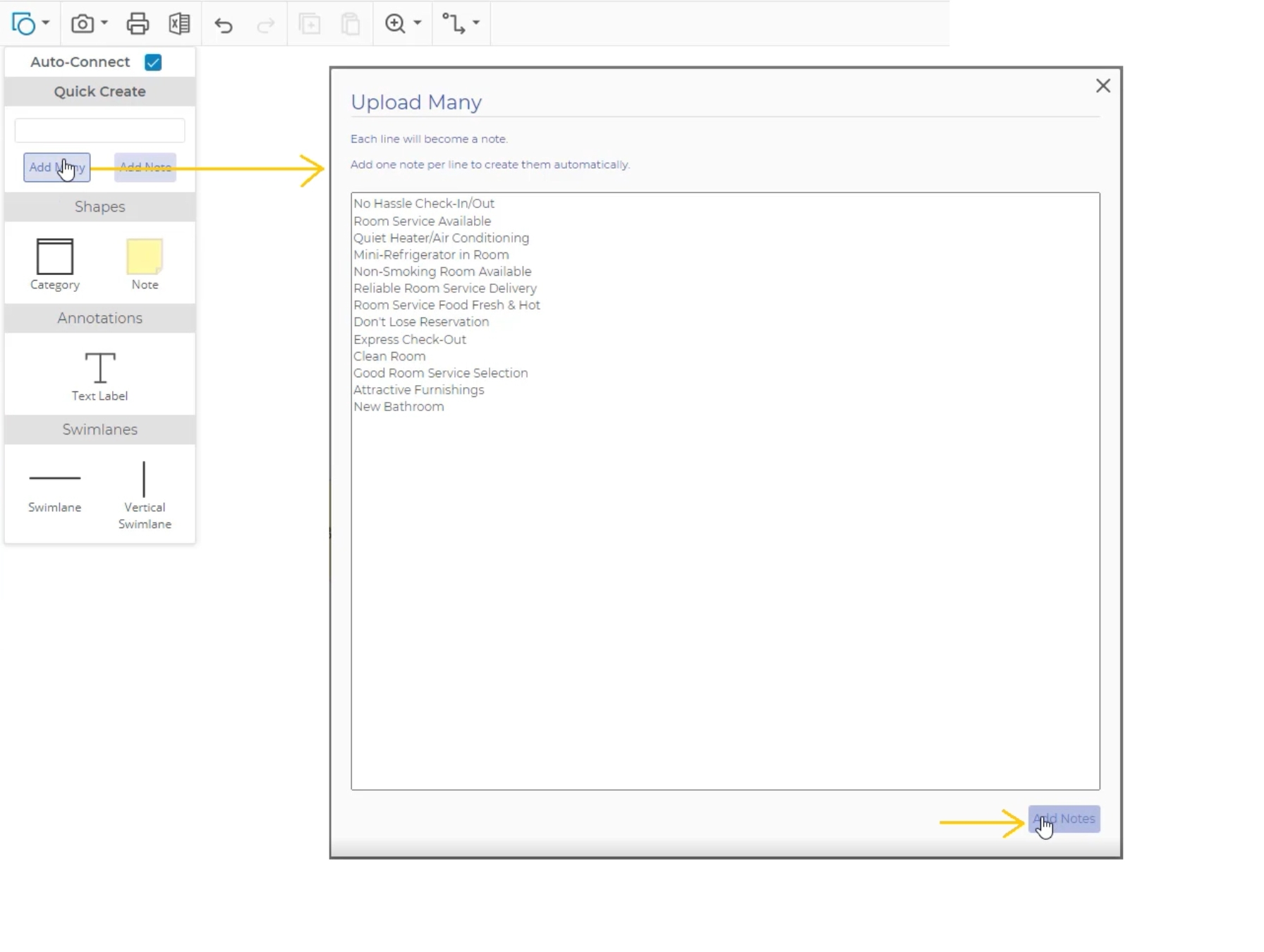
Task: Click the Quick Create section header
Action: [99, 92]
